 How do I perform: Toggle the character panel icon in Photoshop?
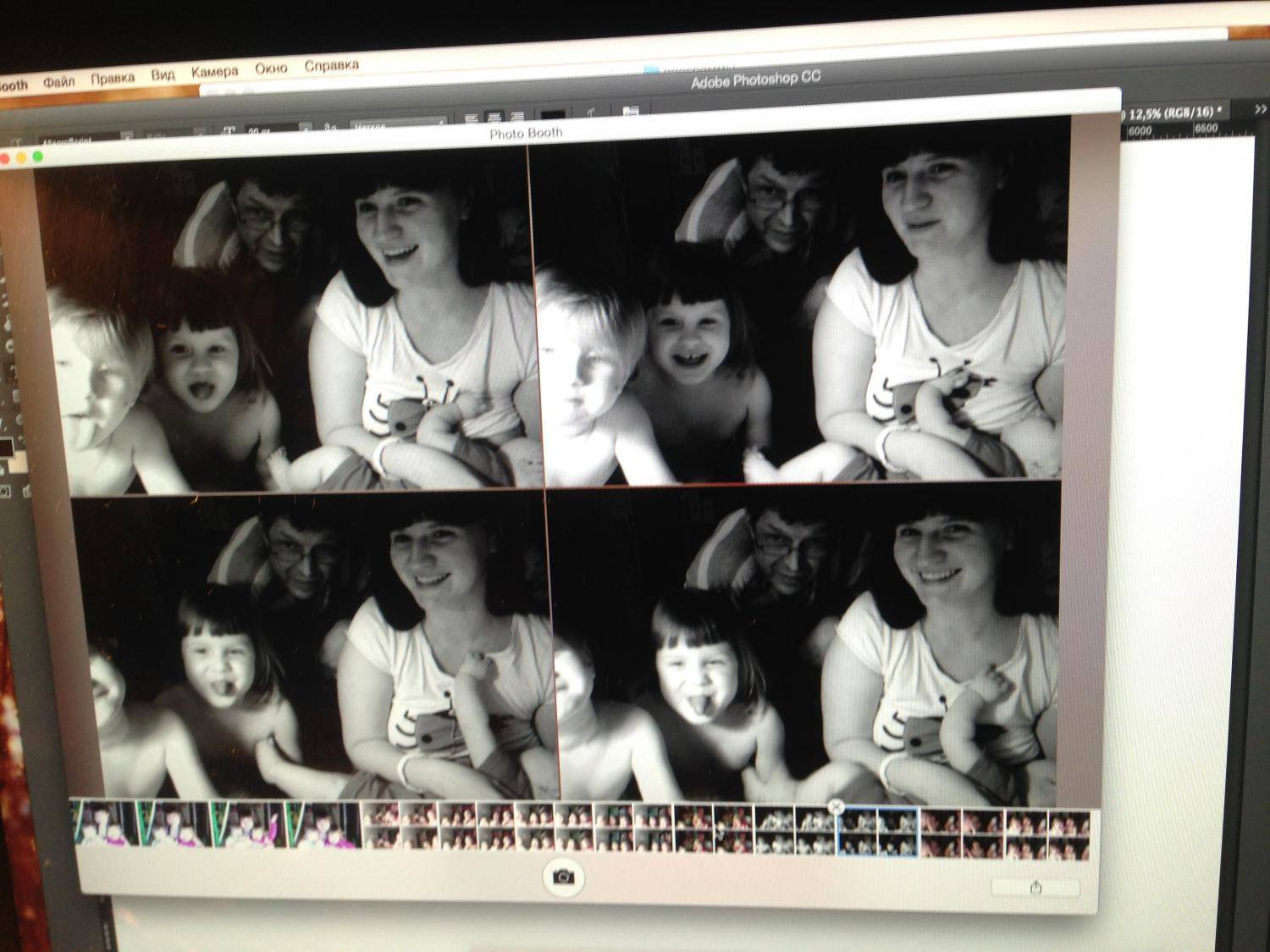(629, 111)
